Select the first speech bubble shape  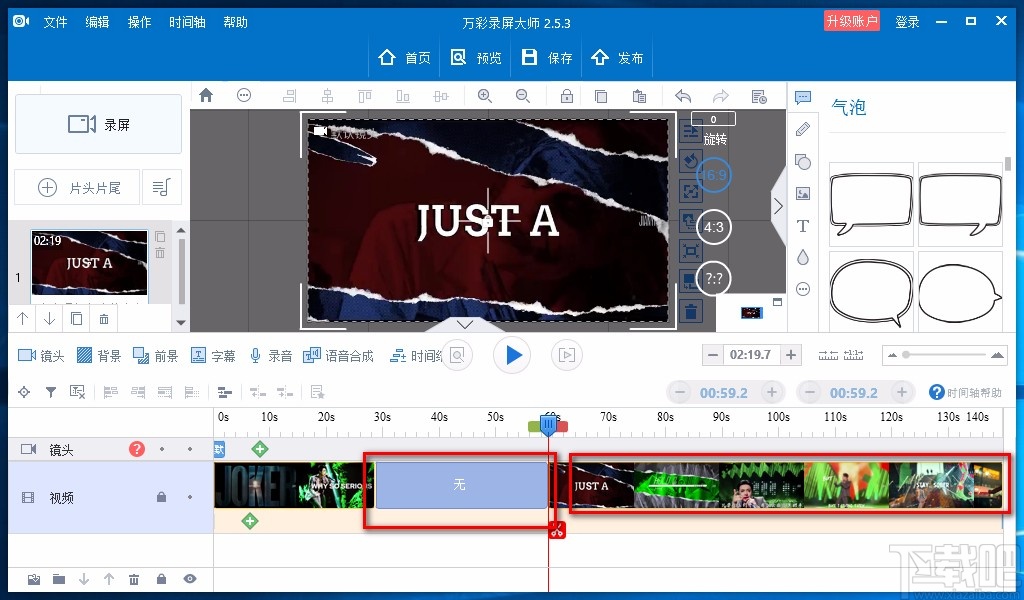(871, 204)
